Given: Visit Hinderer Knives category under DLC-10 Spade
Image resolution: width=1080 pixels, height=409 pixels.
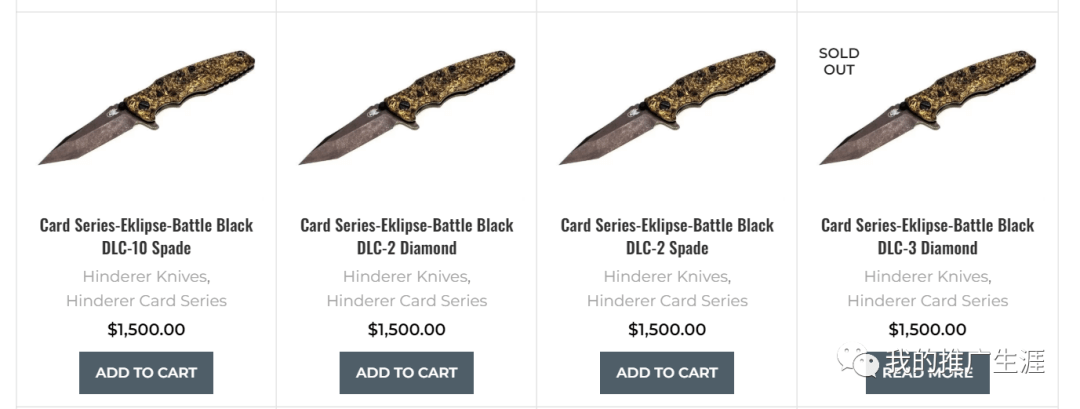Looking at the screenshot, I should click(145, 277).
